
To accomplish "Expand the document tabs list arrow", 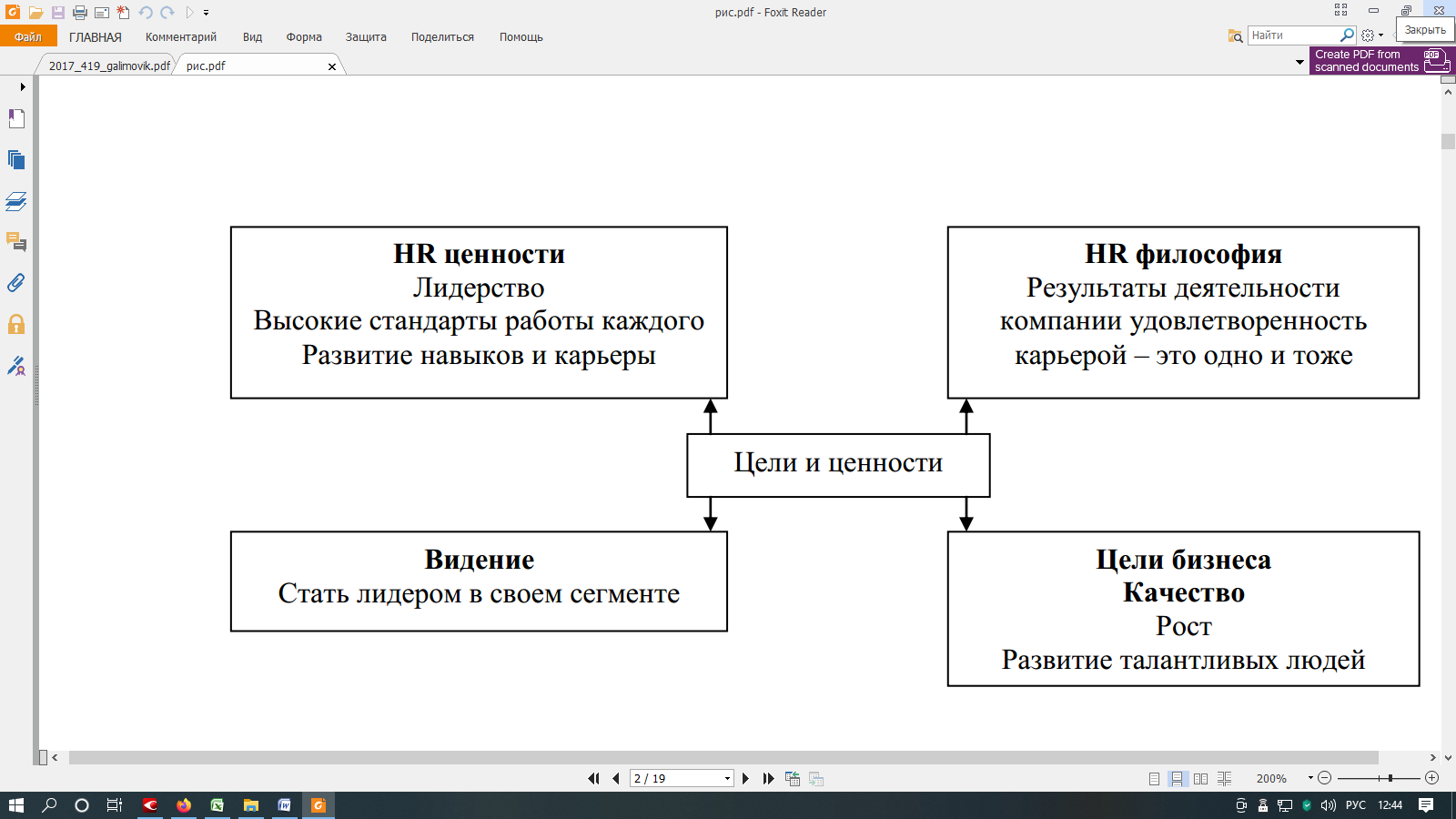I will 1299,62.
